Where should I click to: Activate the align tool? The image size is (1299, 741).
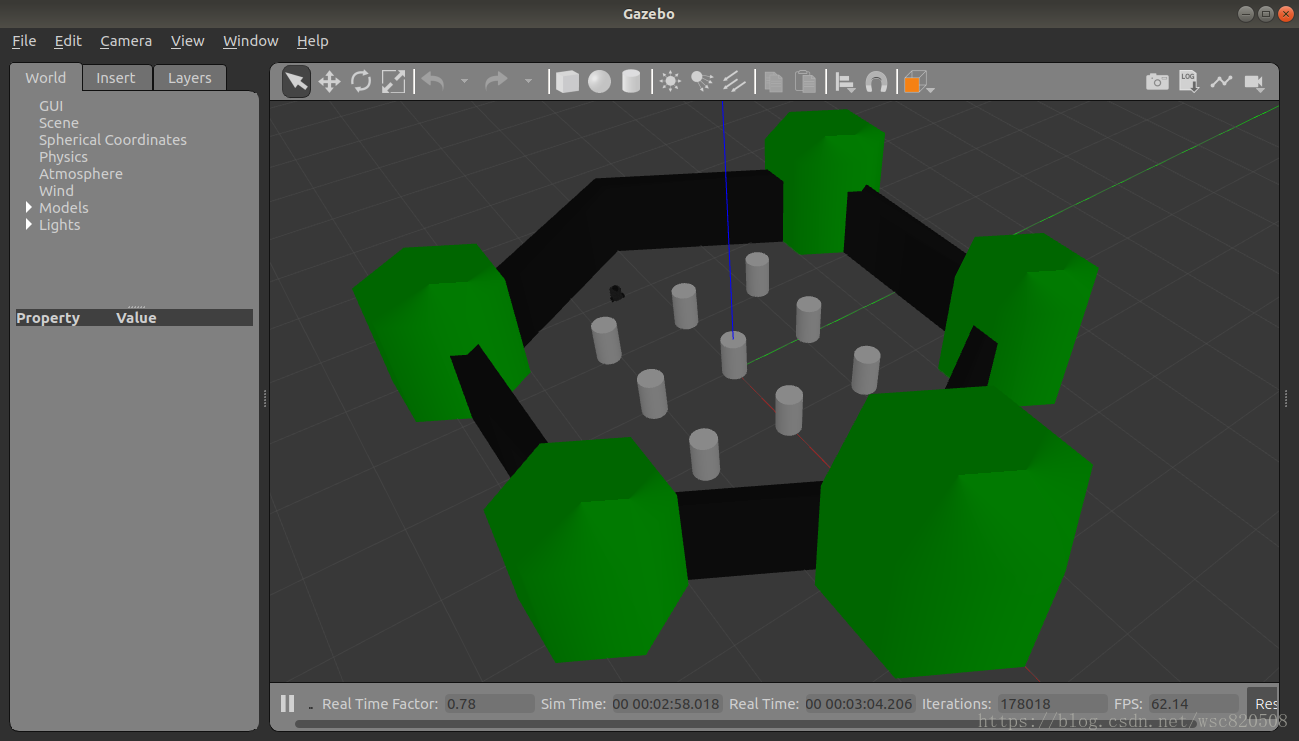845,82
